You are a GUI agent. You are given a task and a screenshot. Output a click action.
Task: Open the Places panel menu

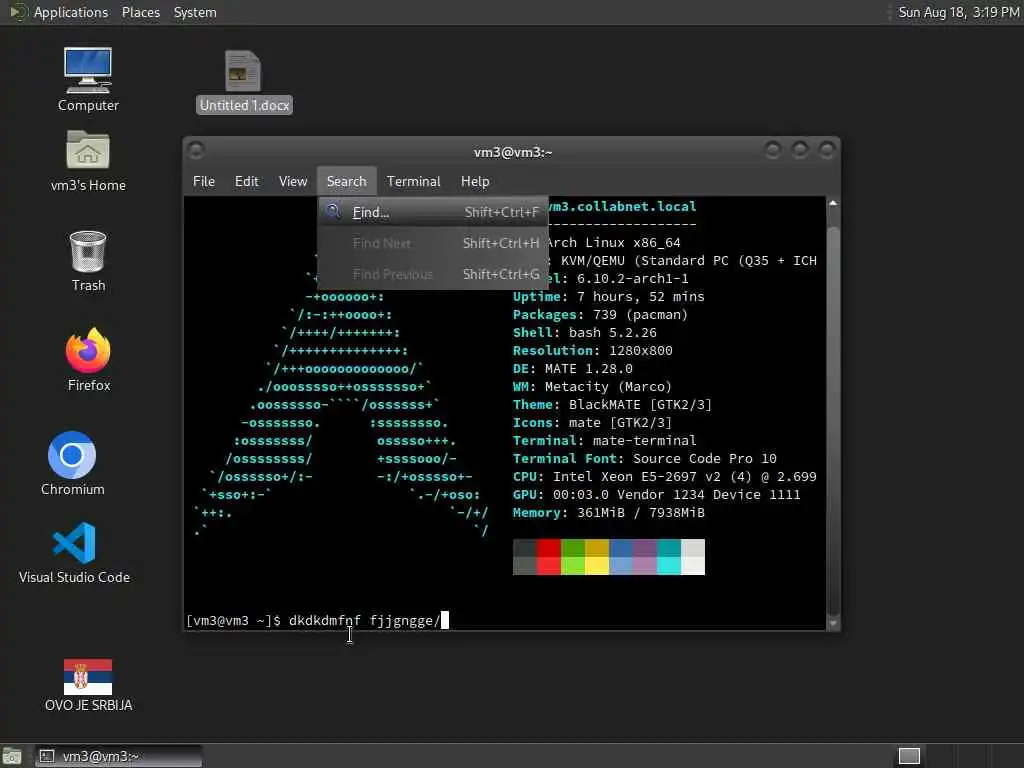[x=140, y=12]
